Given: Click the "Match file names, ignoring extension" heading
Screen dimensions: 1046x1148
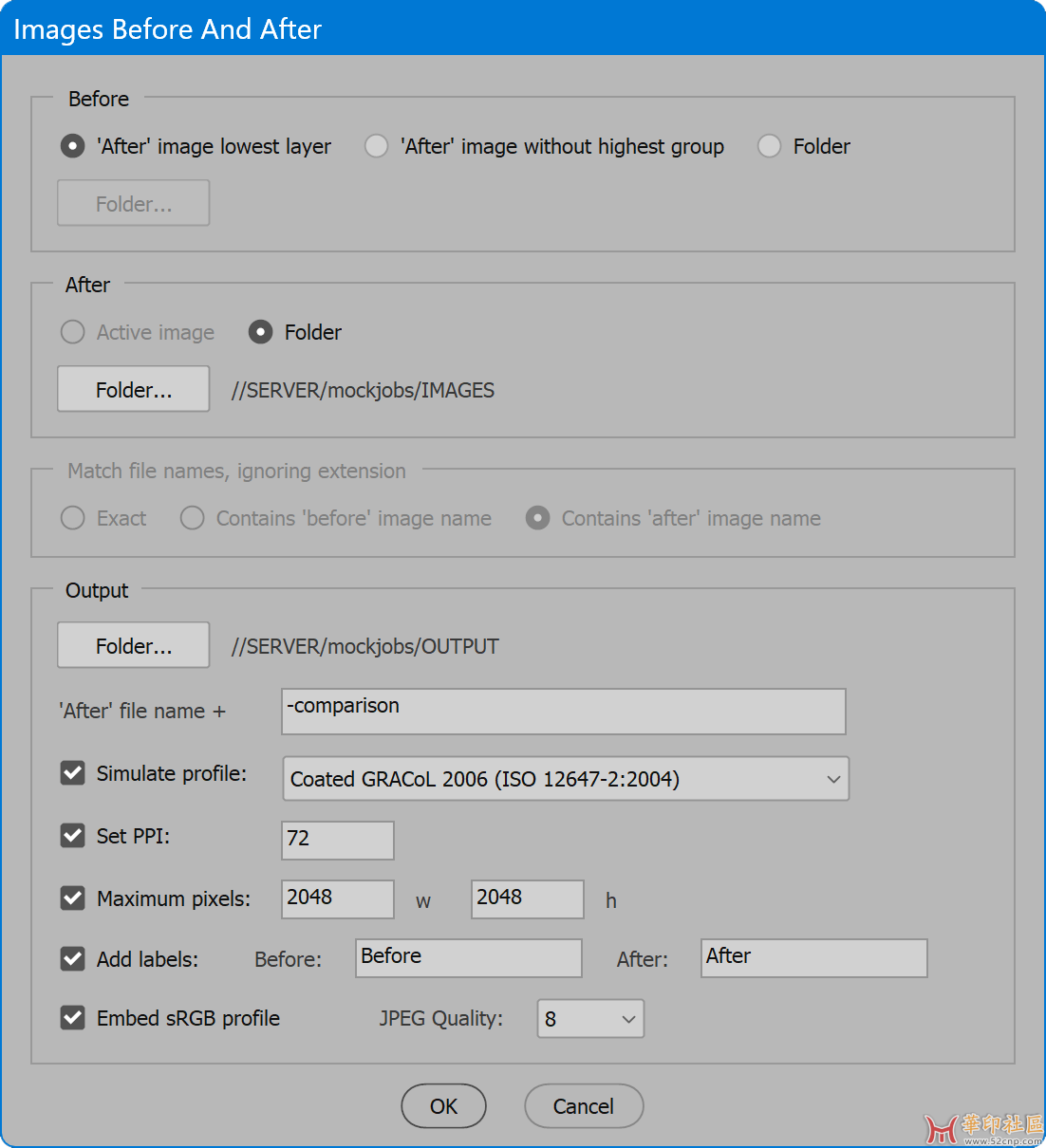Looking at the screenshot, I should pyautogui.click(x=236, y=471).
